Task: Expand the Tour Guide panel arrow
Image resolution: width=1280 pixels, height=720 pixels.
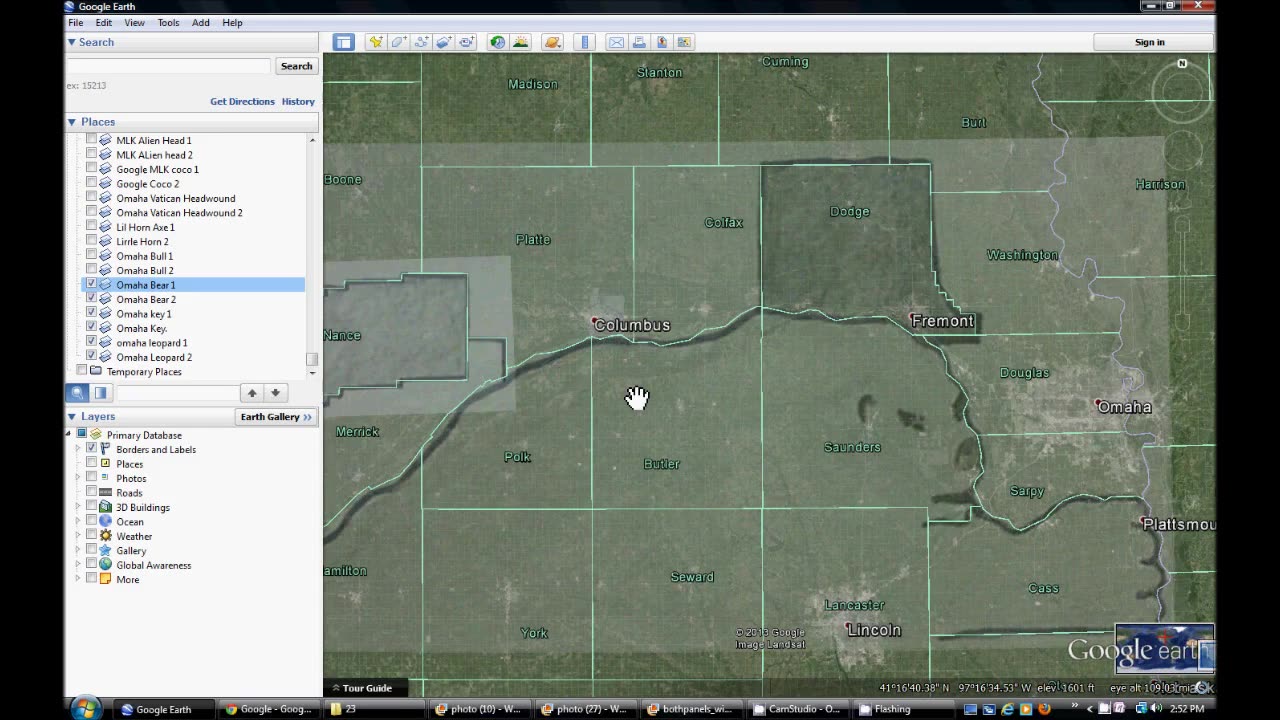Action: (x=336, y=688)
